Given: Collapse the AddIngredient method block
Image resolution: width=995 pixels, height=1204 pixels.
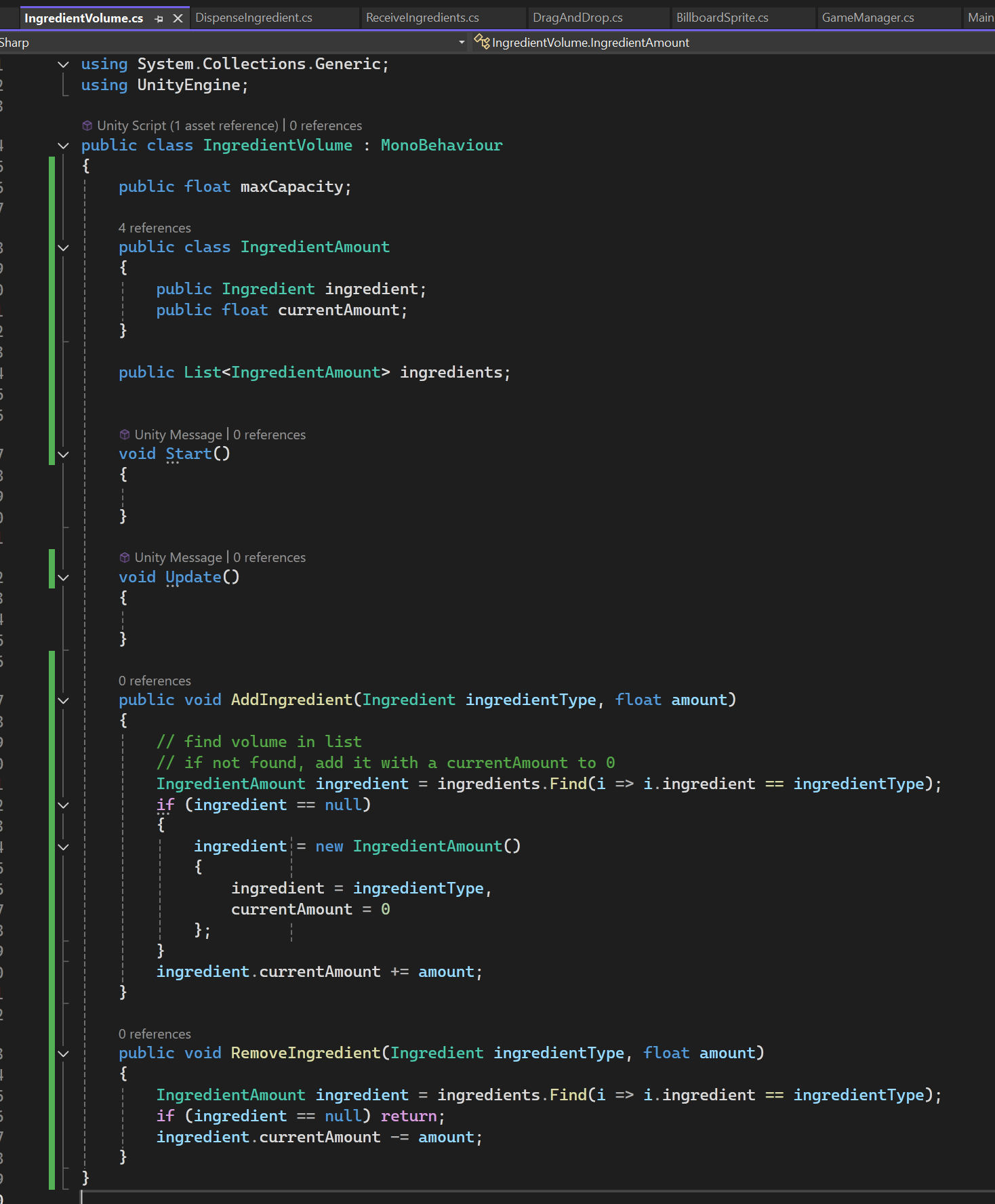Looking at the screenshot, I should coord(64,700).
